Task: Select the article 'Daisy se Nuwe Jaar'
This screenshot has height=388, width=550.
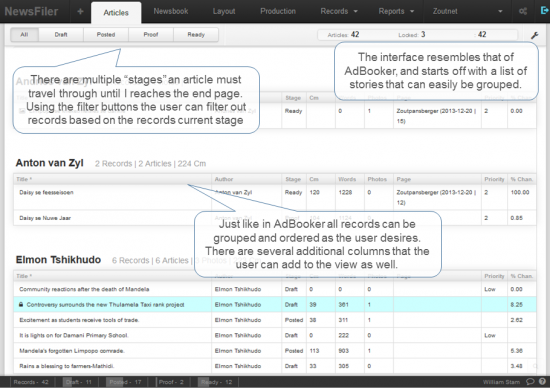Action: click(45, 218)
